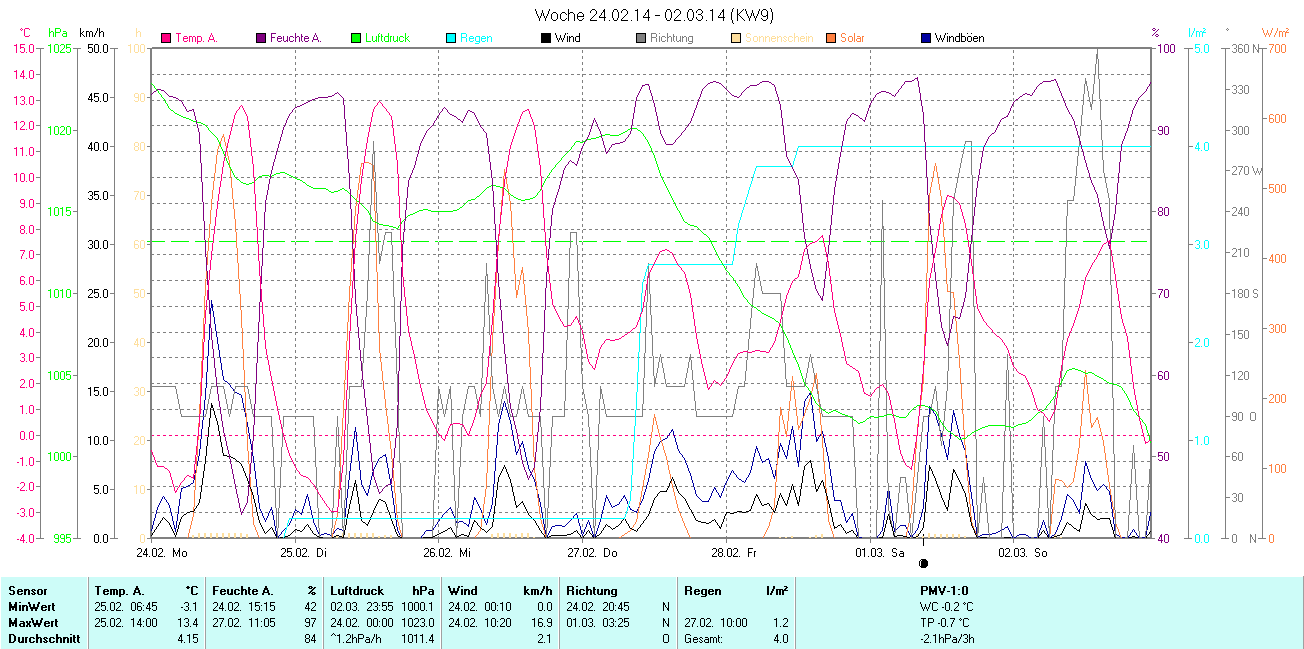1304x649 pixels.
Task: Select the 'Feuchte A.' legend label
Action: (296, 39)
